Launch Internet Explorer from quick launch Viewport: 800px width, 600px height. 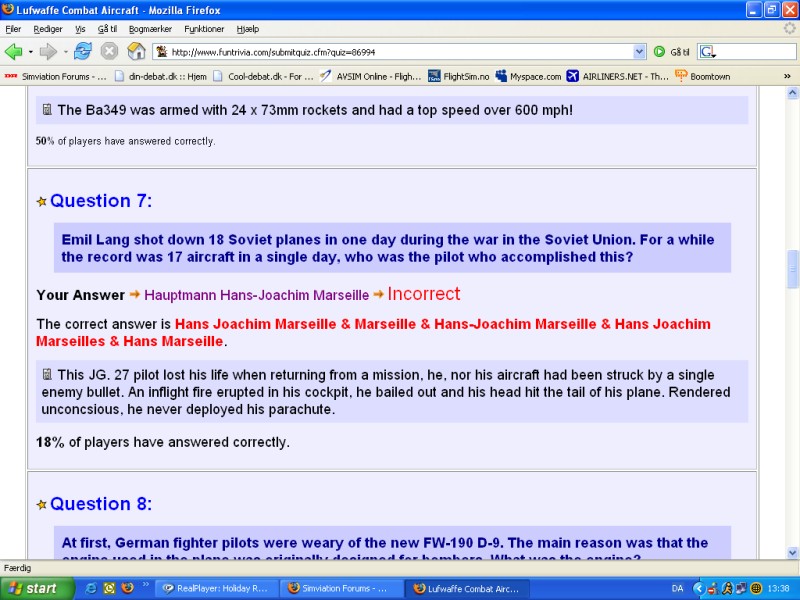91,588
